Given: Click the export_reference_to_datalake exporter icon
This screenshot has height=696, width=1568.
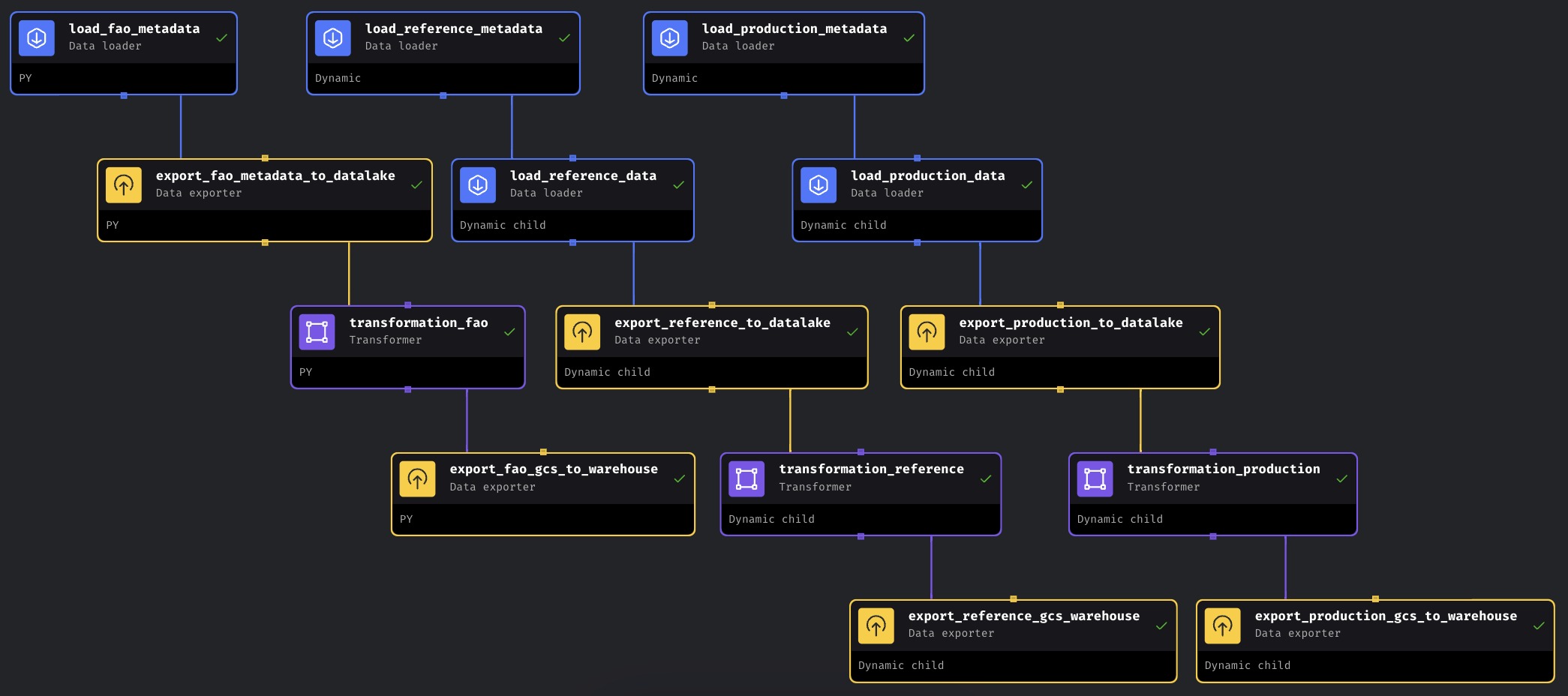Looking at the screenshot, I should click(582, 332).
